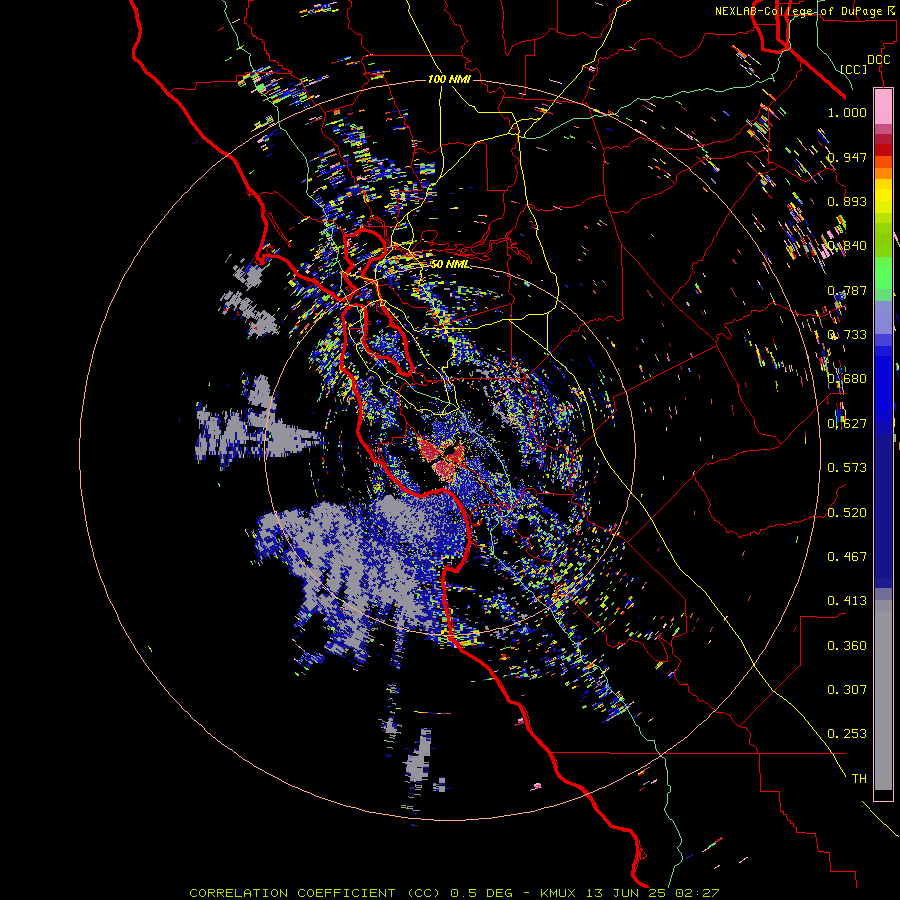900x900 pixels.
Task: Click the 0.253 legend value
Action: tap(847, 734)
